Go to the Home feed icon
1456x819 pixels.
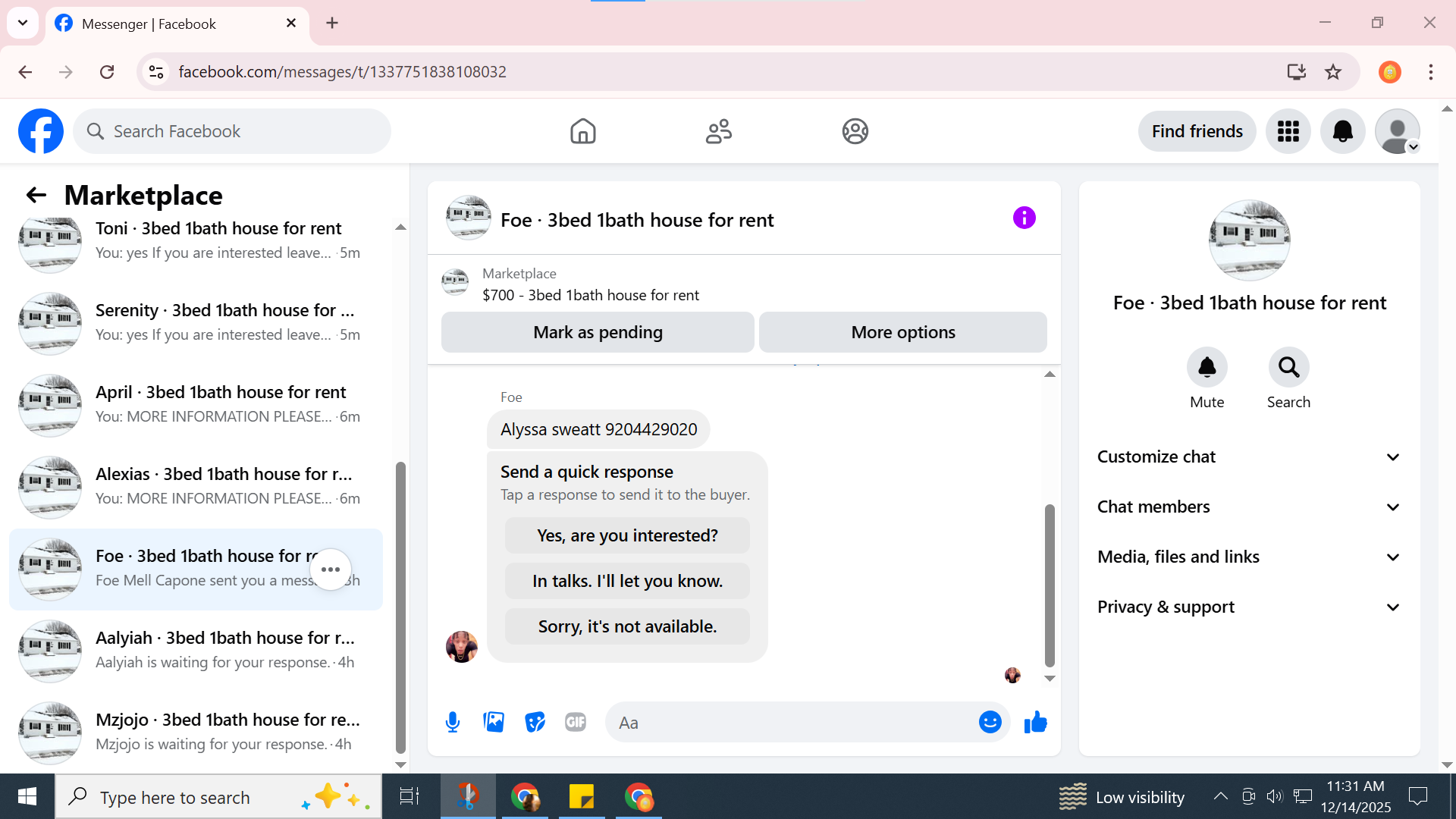click(x=582, y=131)
